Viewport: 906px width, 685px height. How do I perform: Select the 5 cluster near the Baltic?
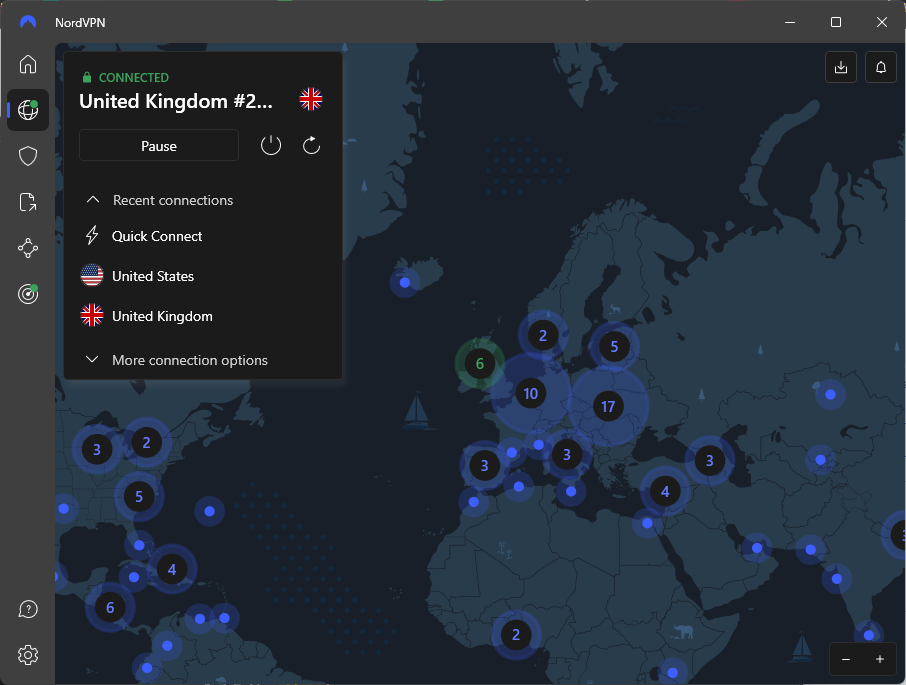(x=614, y=347)
